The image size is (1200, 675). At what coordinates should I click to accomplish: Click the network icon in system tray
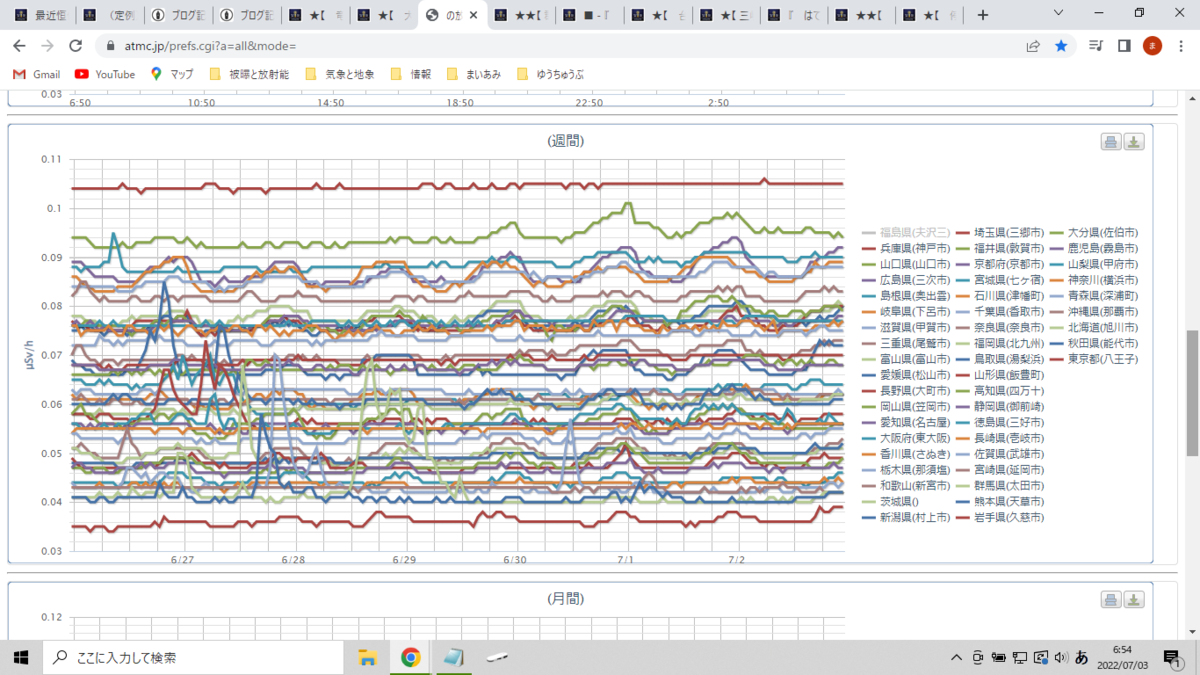click(1019, 657)
